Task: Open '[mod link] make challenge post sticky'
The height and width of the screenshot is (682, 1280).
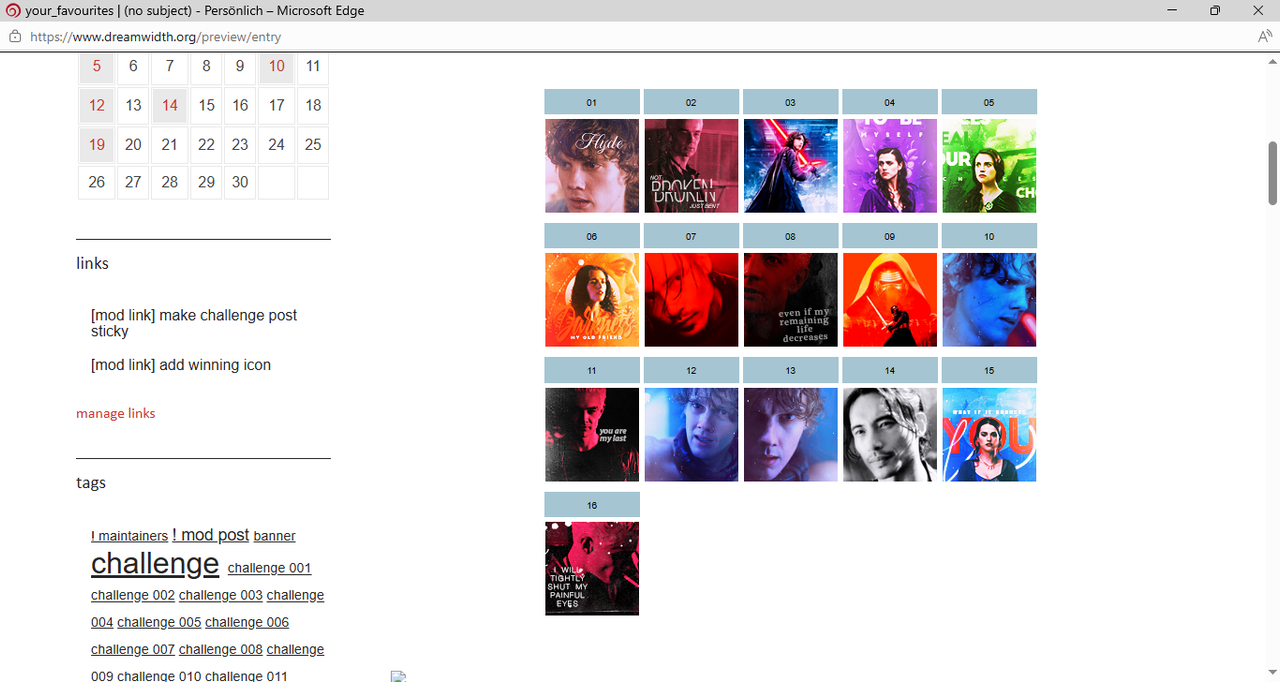Action: [194, 323]
